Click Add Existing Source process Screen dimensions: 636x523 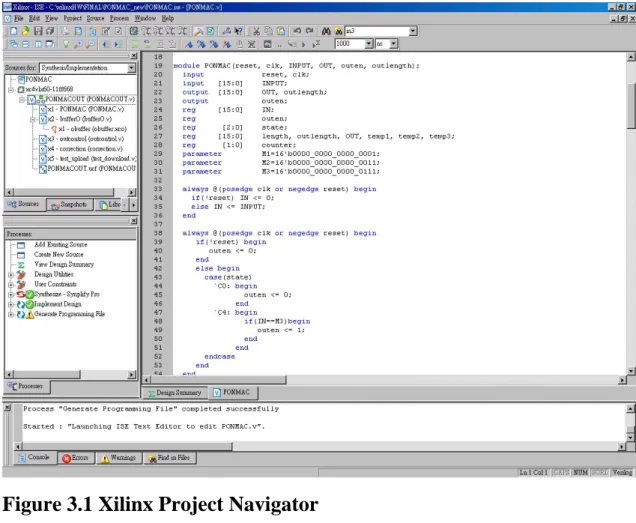[x=61, y=245]
